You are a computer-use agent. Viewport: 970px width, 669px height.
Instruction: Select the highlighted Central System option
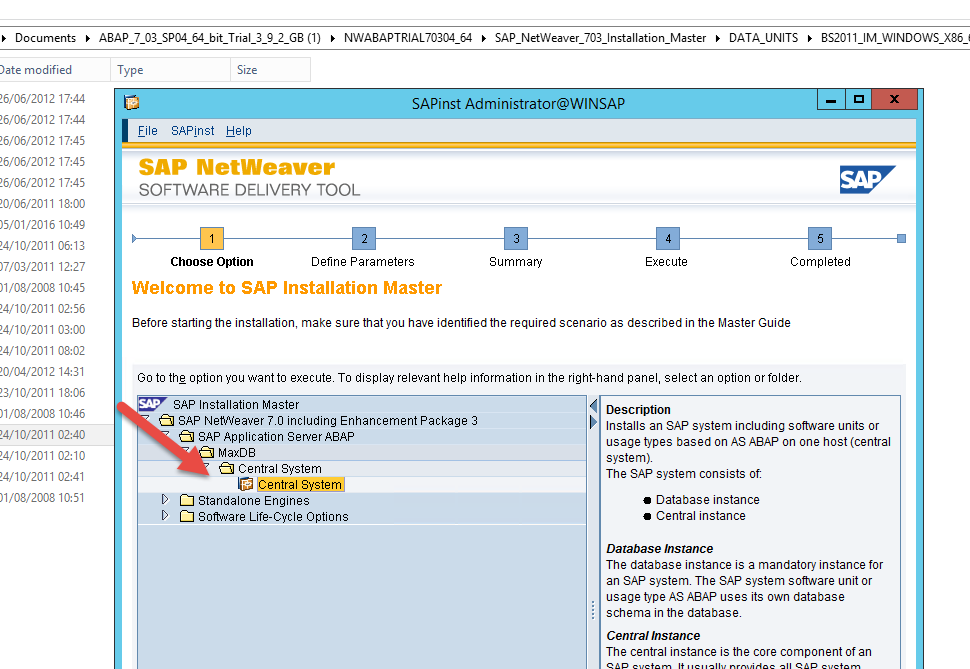(300, 485)
